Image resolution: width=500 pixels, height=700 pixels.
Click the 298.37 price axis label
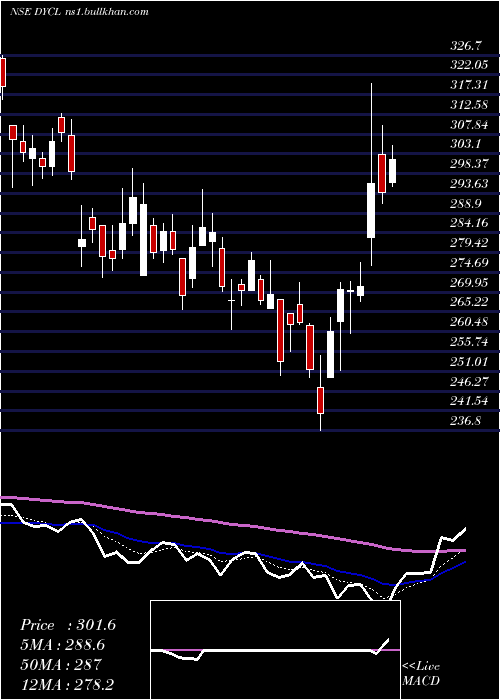[x=469, y=164]
